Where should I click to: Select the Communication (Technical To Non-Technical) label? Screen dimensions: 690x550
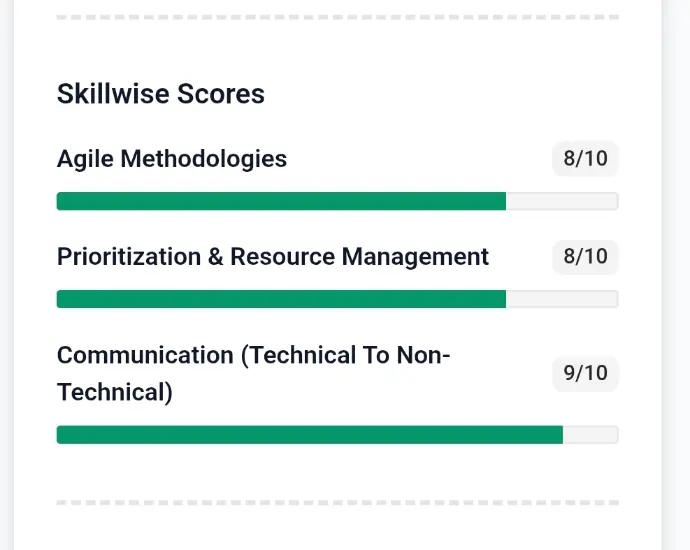tap(254, 373)
